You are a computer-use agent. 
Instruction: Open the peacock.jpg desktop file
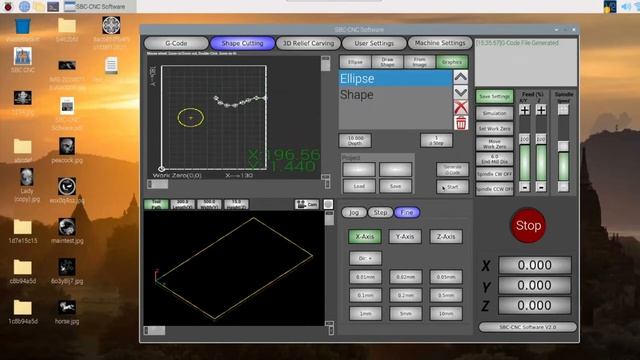[x=67, y=151]
